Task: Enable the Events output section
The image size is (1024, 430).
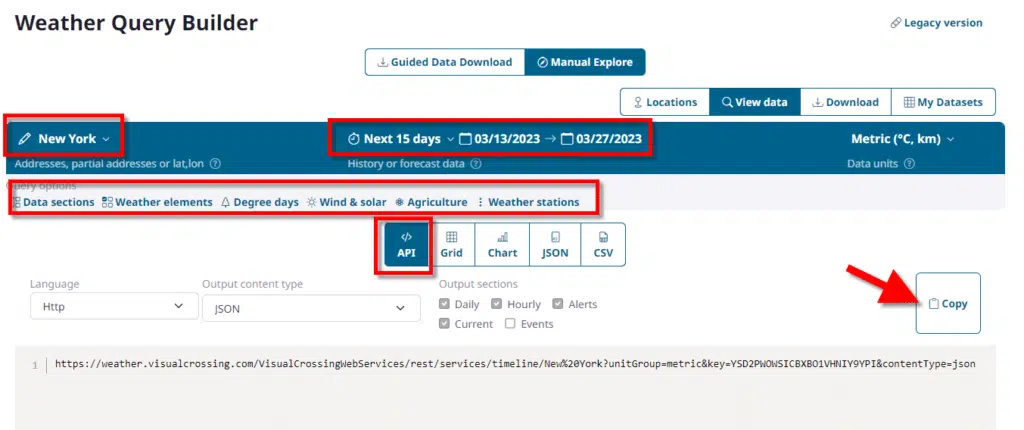Action: click(510, 324)
